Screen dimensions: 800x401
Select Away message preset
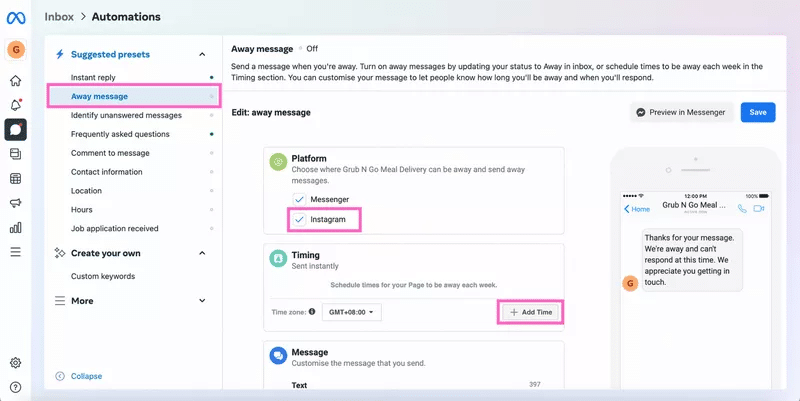134,96
